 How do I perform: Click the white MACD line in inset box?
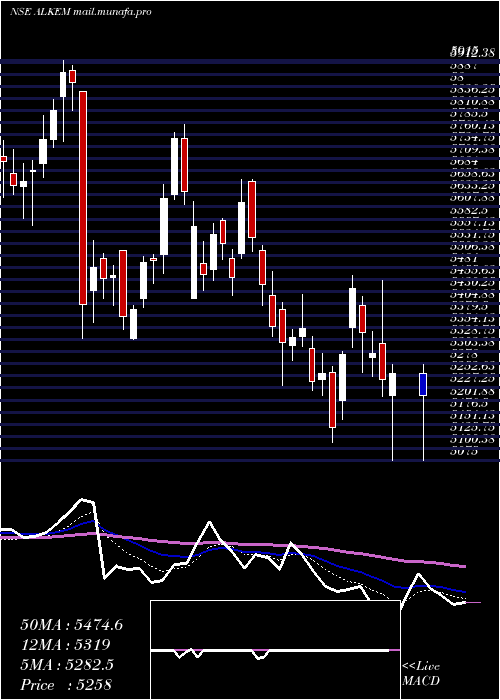pyautogui.click(x=272, y=650)
